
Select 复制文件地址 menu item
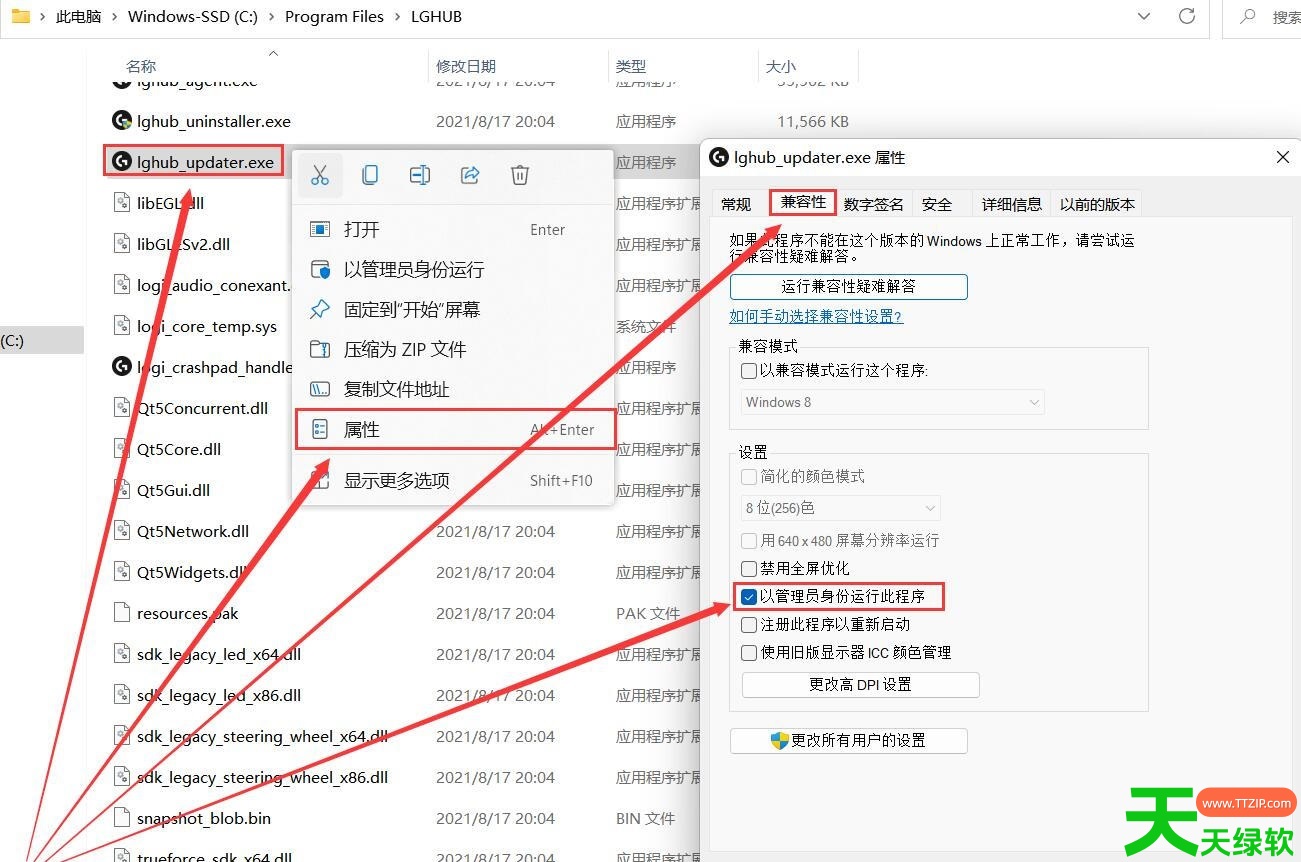454,390
